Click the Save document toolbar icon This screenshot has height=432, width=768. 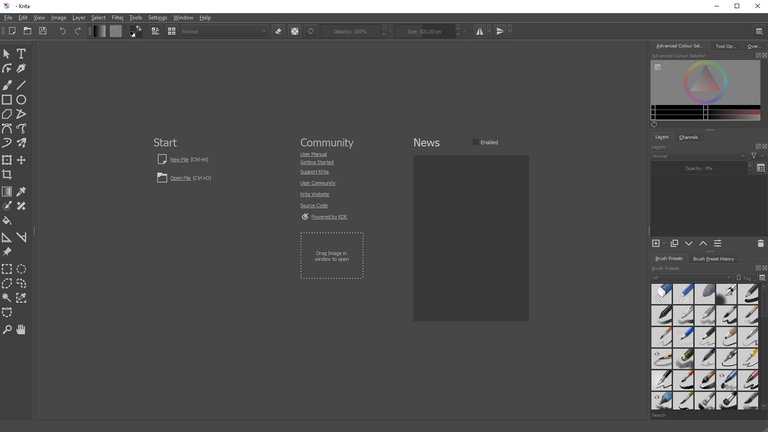point(43,31)
